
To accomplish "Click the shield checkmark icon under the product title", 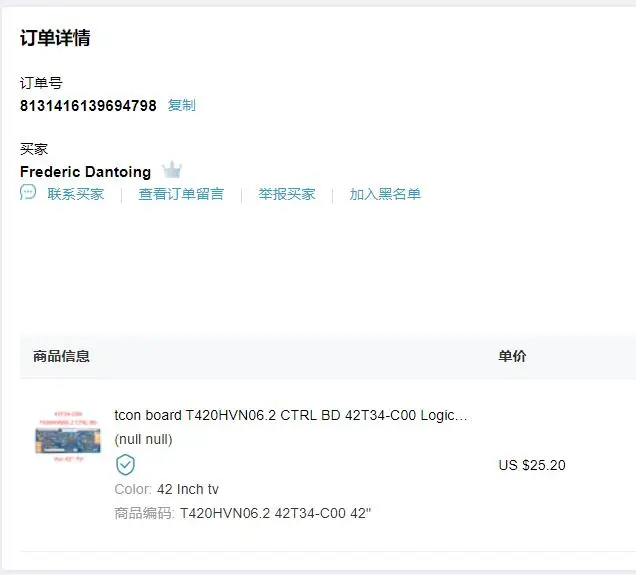I will [125, 465].
